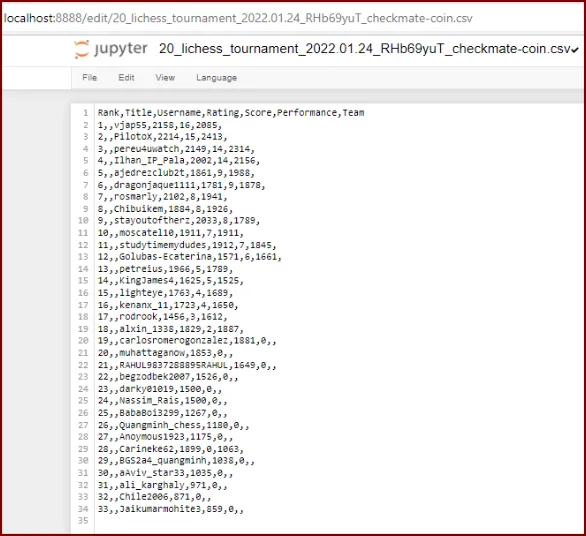Click the line with petreius
Image resolution: width=586 pixels, height=536 pixels.
[x=165, y=269]
